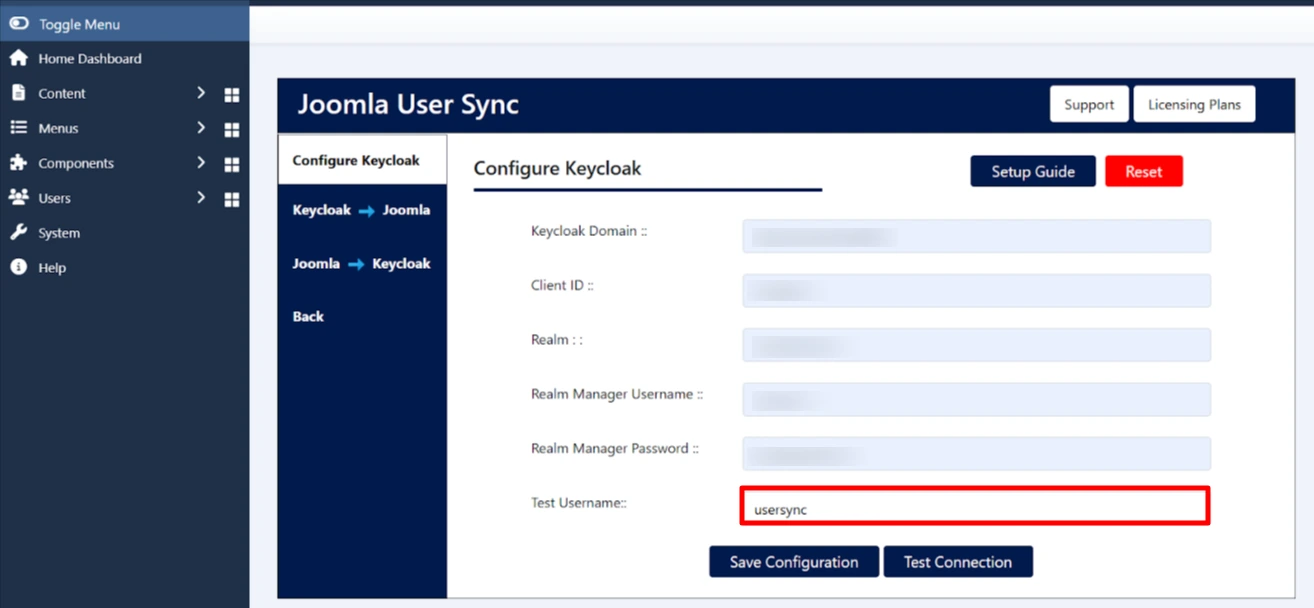Click the Help info icon

click(x=18, y=268)
